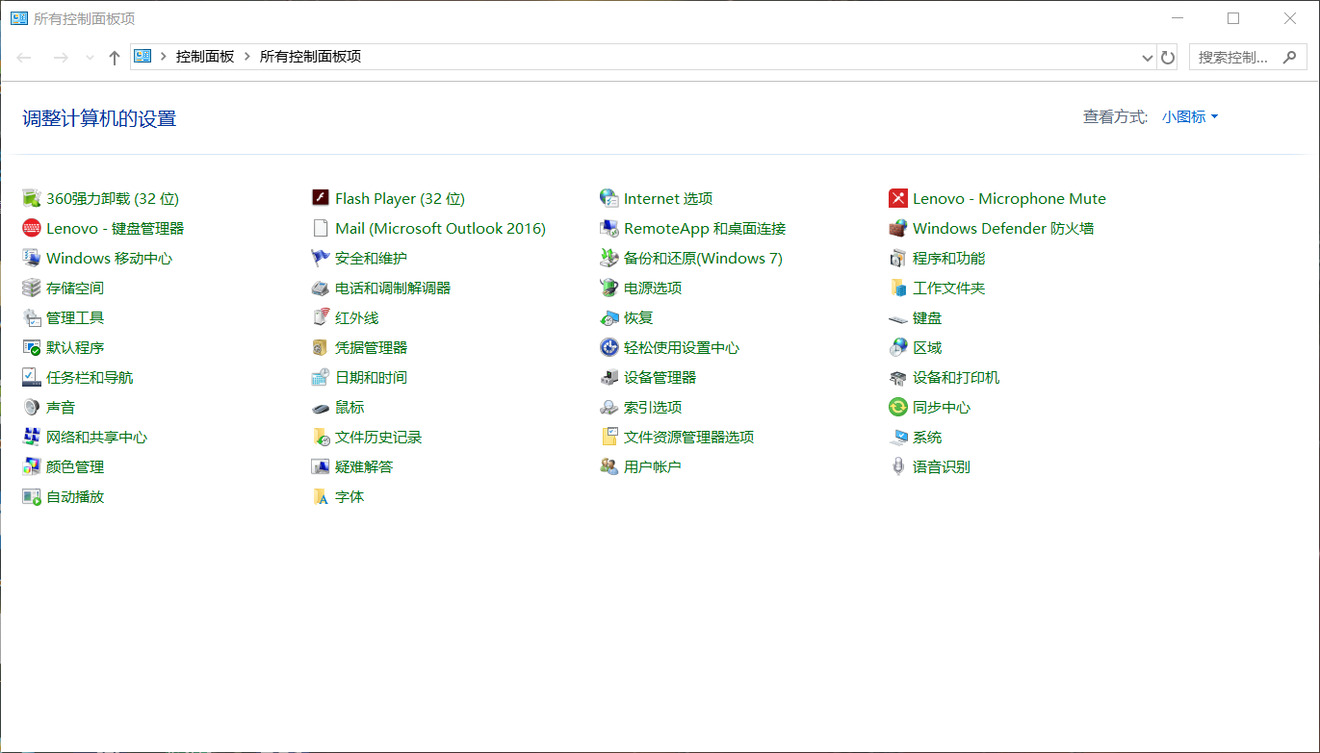The width and height of the screenshot is (1320, 753).
Task: Click the Flash Player (32 位) icon
Action: (320, 198)
